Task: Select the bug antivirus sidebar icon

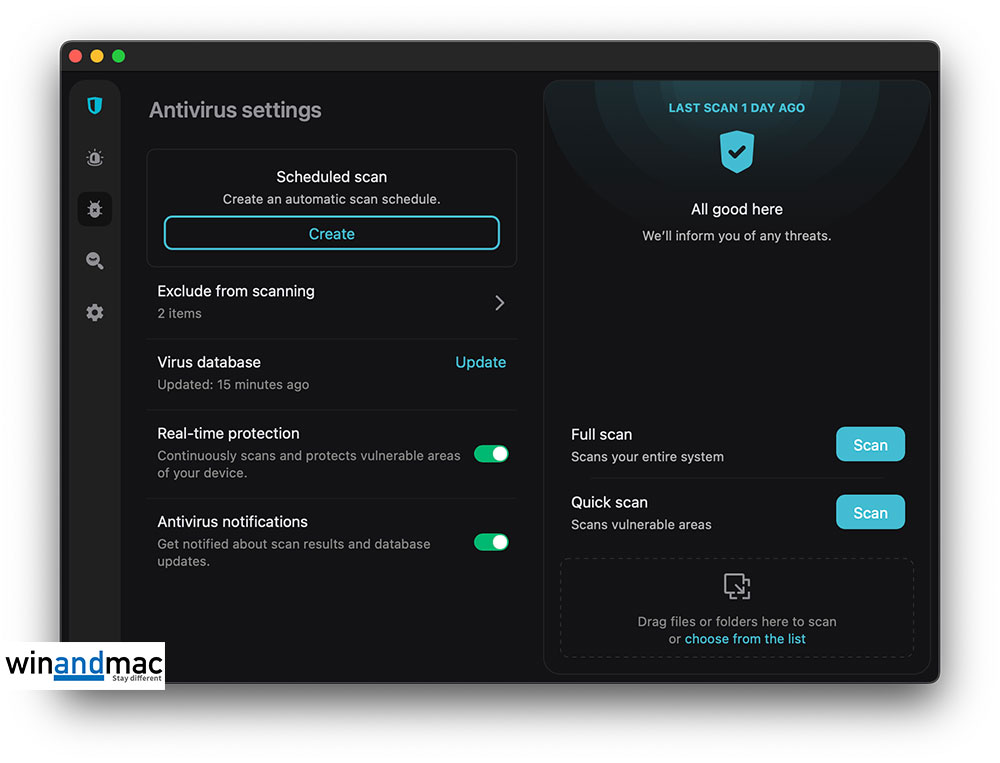Action: click(x=95, y=209)
